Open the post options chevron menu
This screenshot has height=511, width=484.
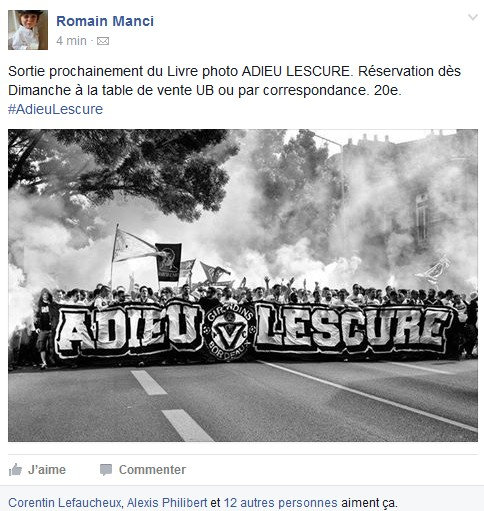473,17
